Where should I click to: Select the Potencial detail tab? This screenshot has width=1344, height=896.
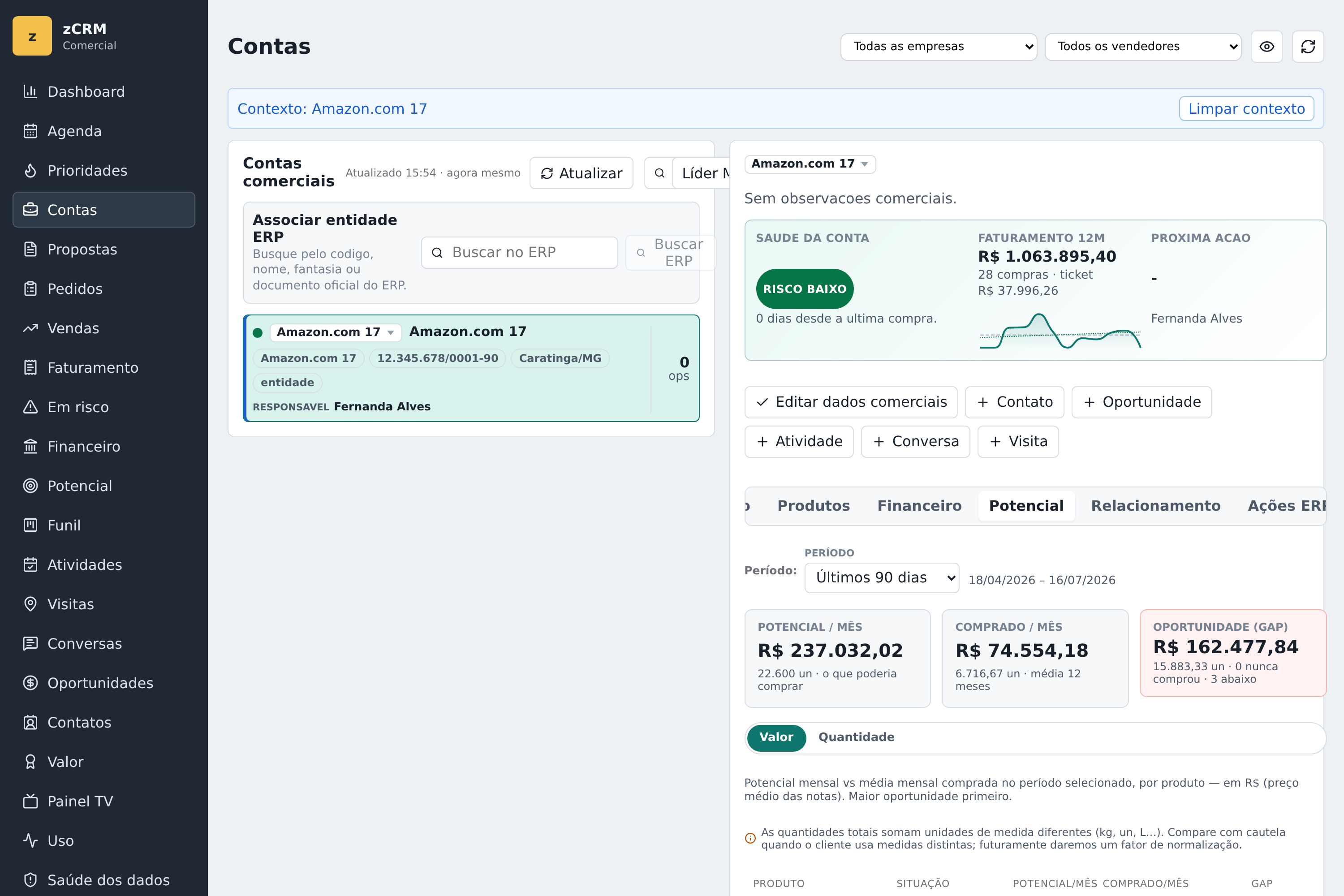coord(1026,506)
